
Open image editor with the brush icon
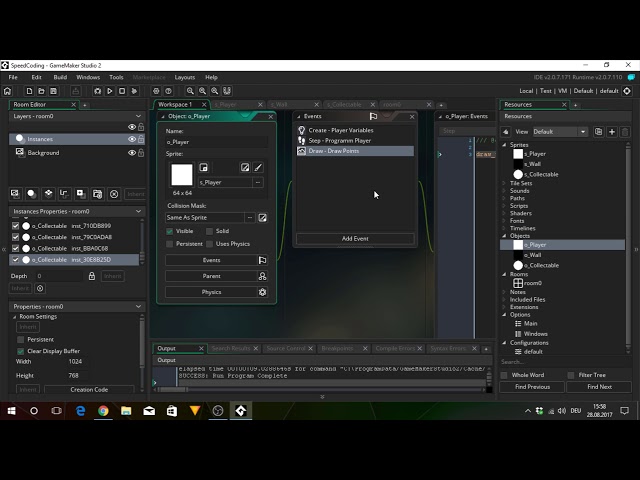(258, 167)
